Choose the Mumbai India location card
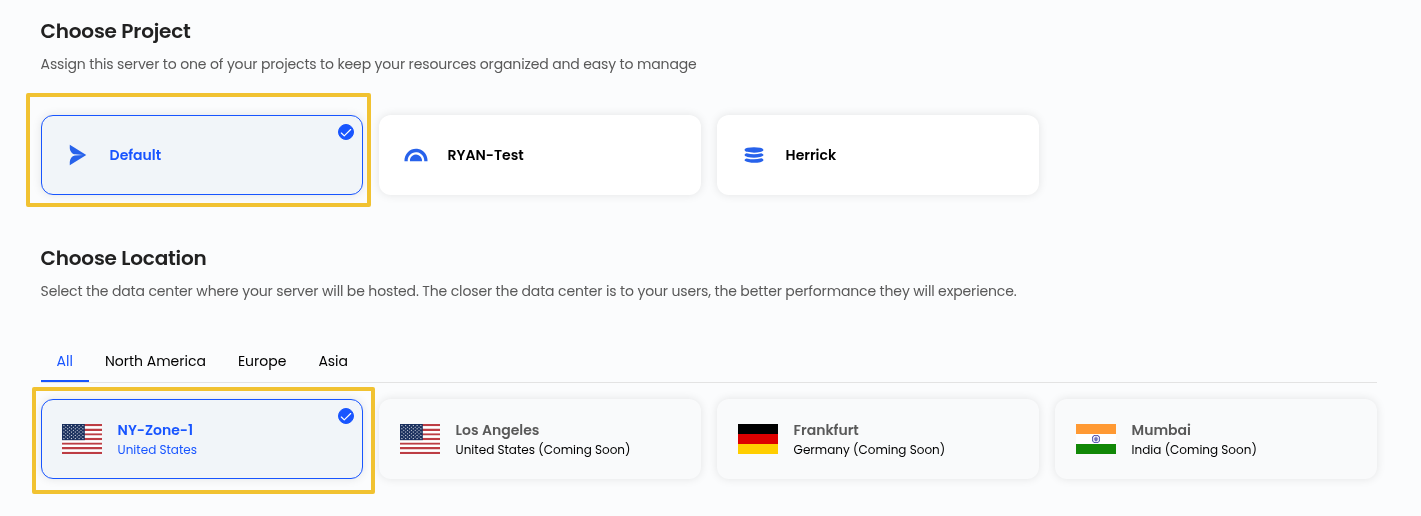 point(1216,439)
